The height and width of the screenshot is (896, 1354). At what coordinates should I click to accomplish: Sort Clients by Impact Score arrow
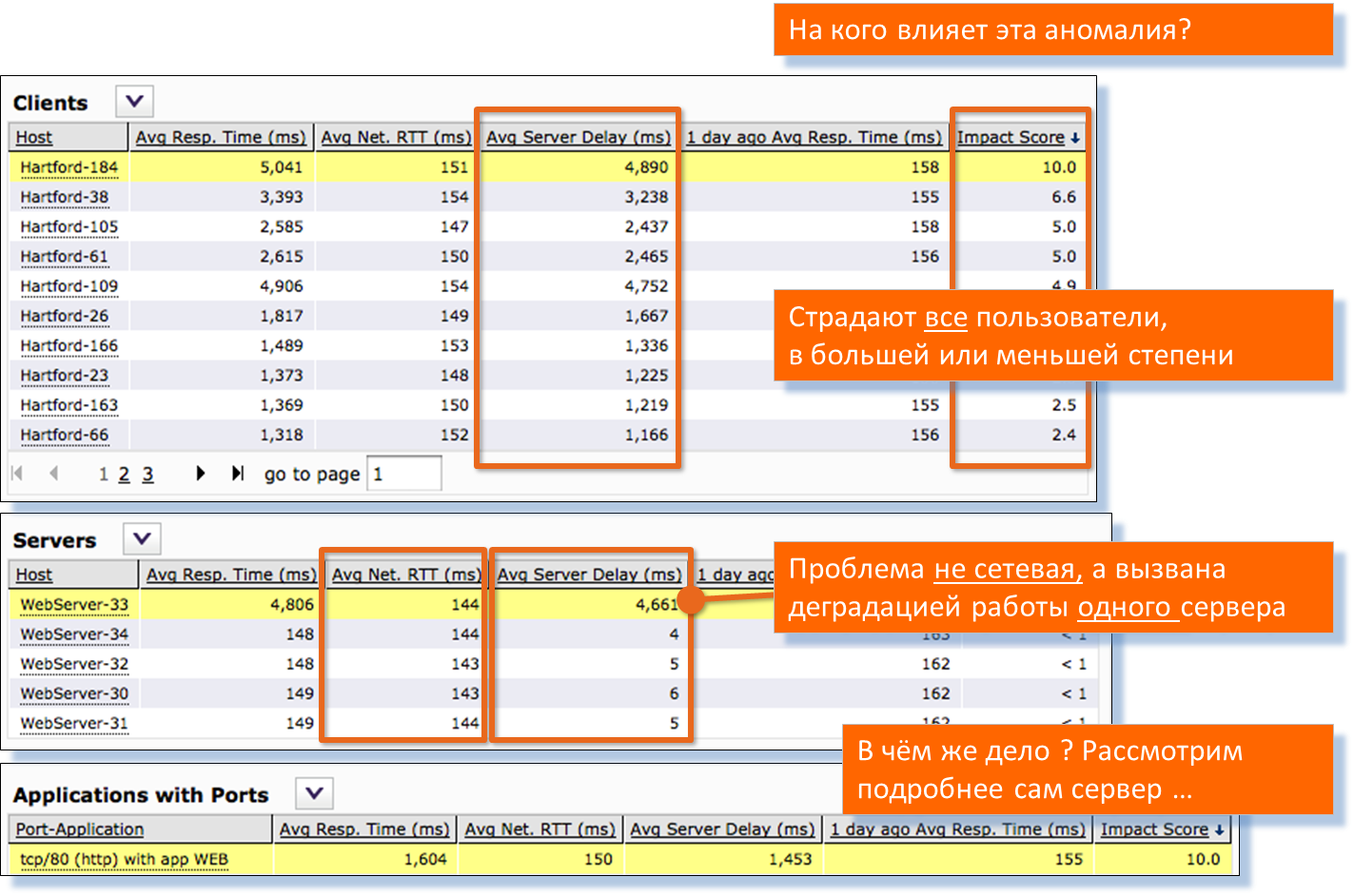(x=1075, y=138)
